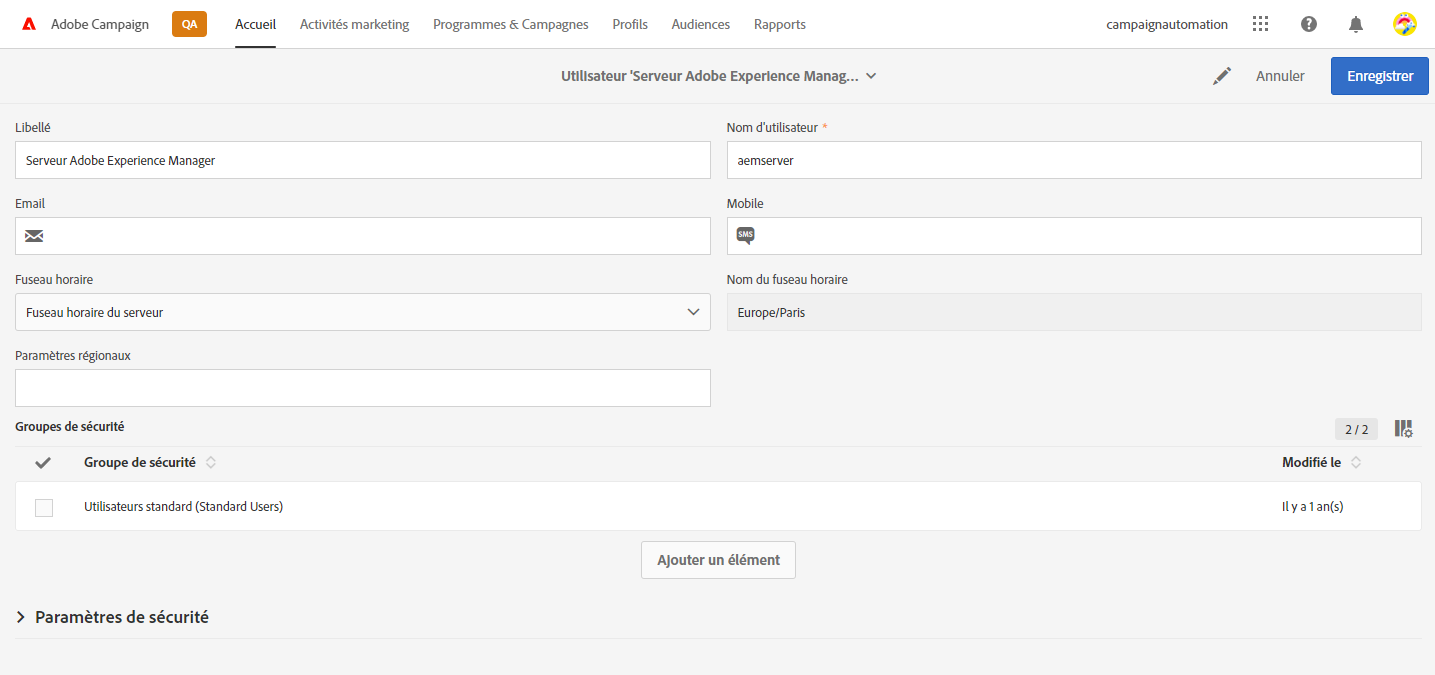Click the Enregistrer button
The width and height of the screenshot is (1435, 675).
tap(1379, 76)
